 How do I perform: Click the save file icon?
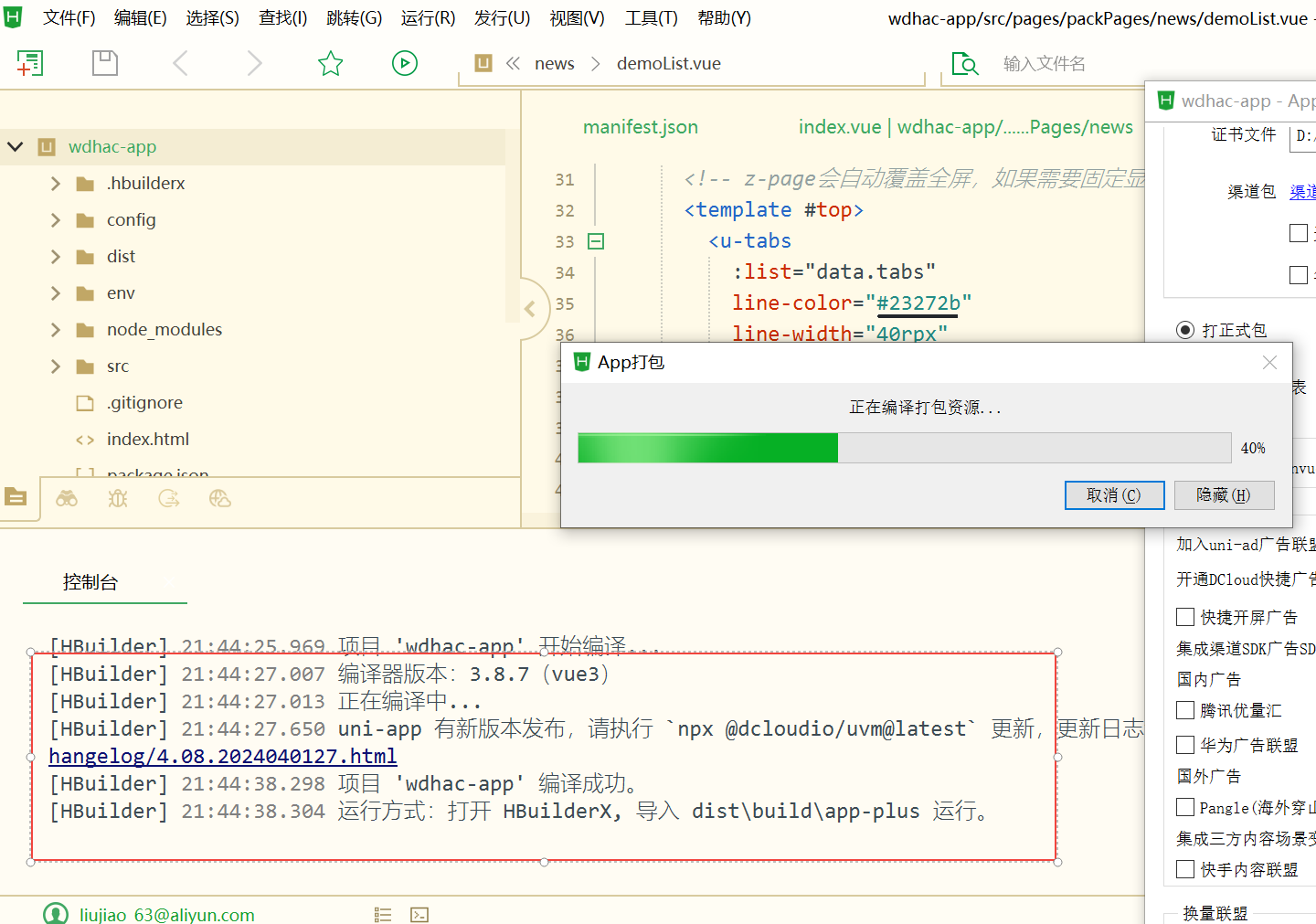(x=105, y=63)
